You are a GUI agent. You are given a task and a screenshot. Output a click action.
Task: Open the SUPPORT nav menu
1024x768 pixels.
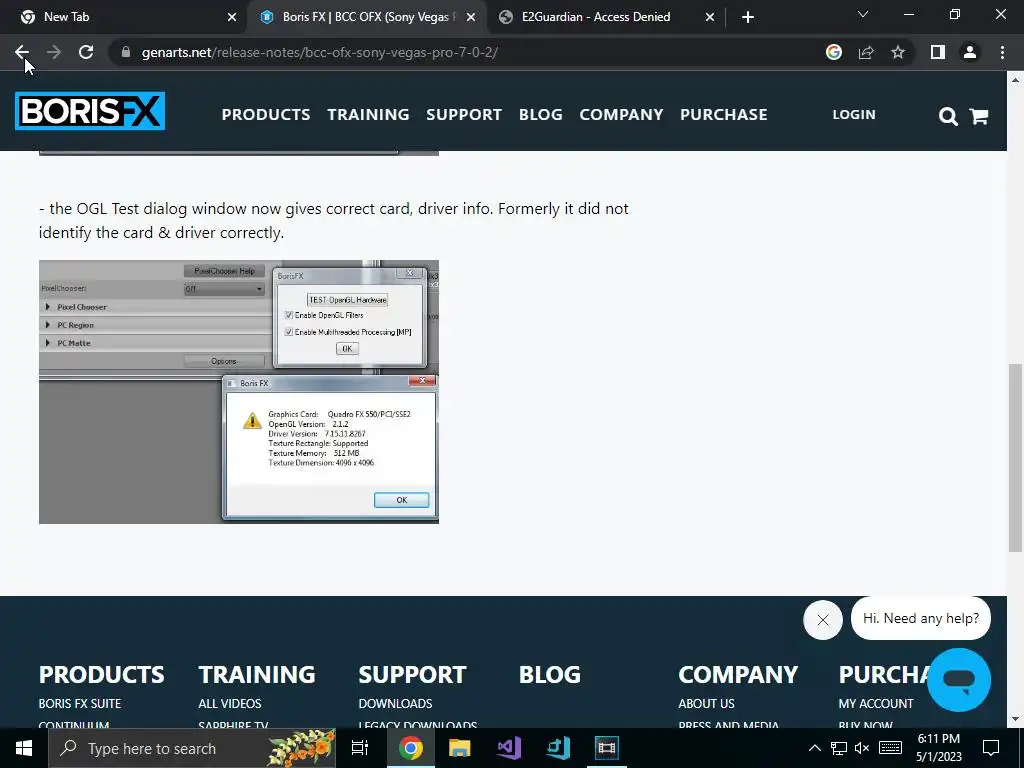coord(464,114)
